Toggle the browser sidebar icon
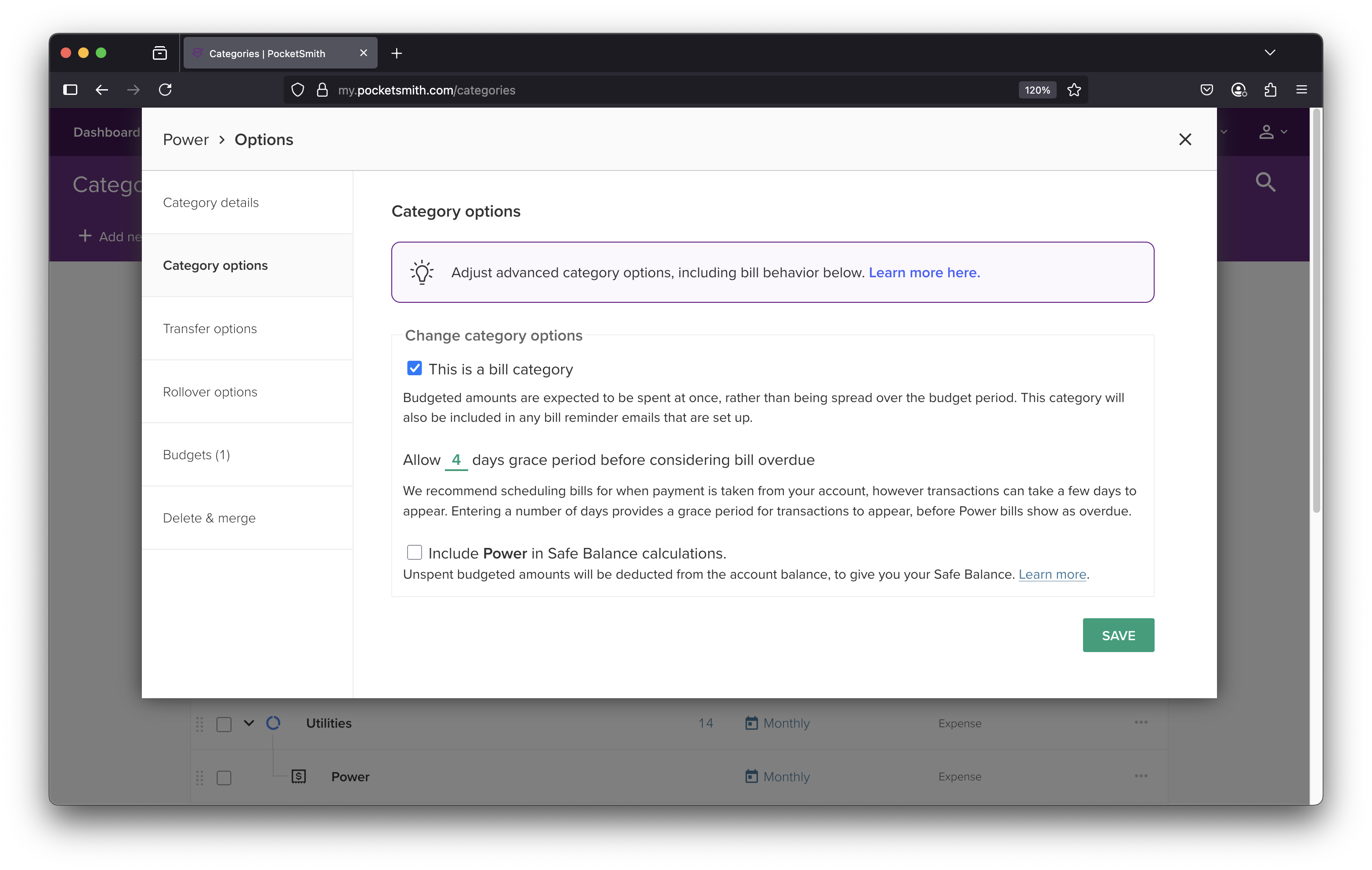Viewport: 1372px width, 870px height. pos(70,90)
